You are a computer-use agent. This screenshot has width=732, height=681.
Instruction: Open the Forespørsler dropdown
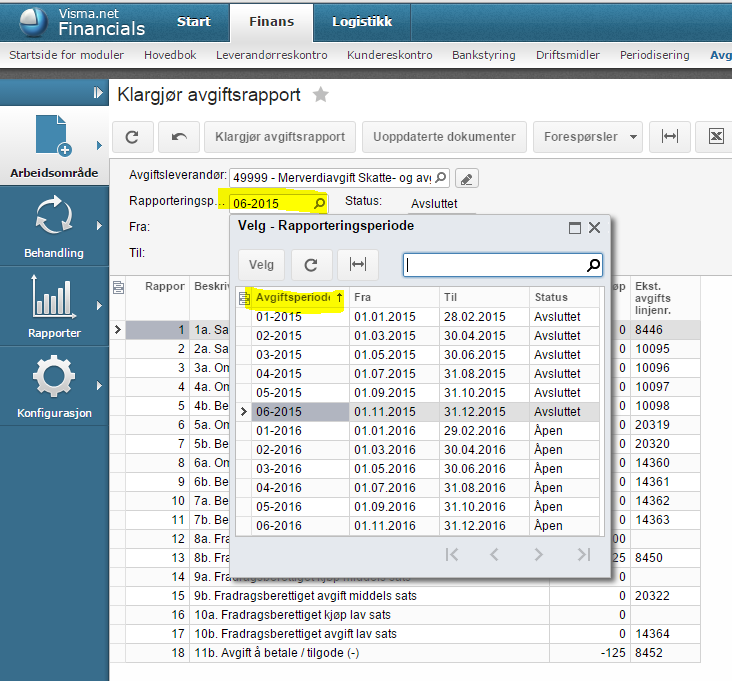coord(588,137)
